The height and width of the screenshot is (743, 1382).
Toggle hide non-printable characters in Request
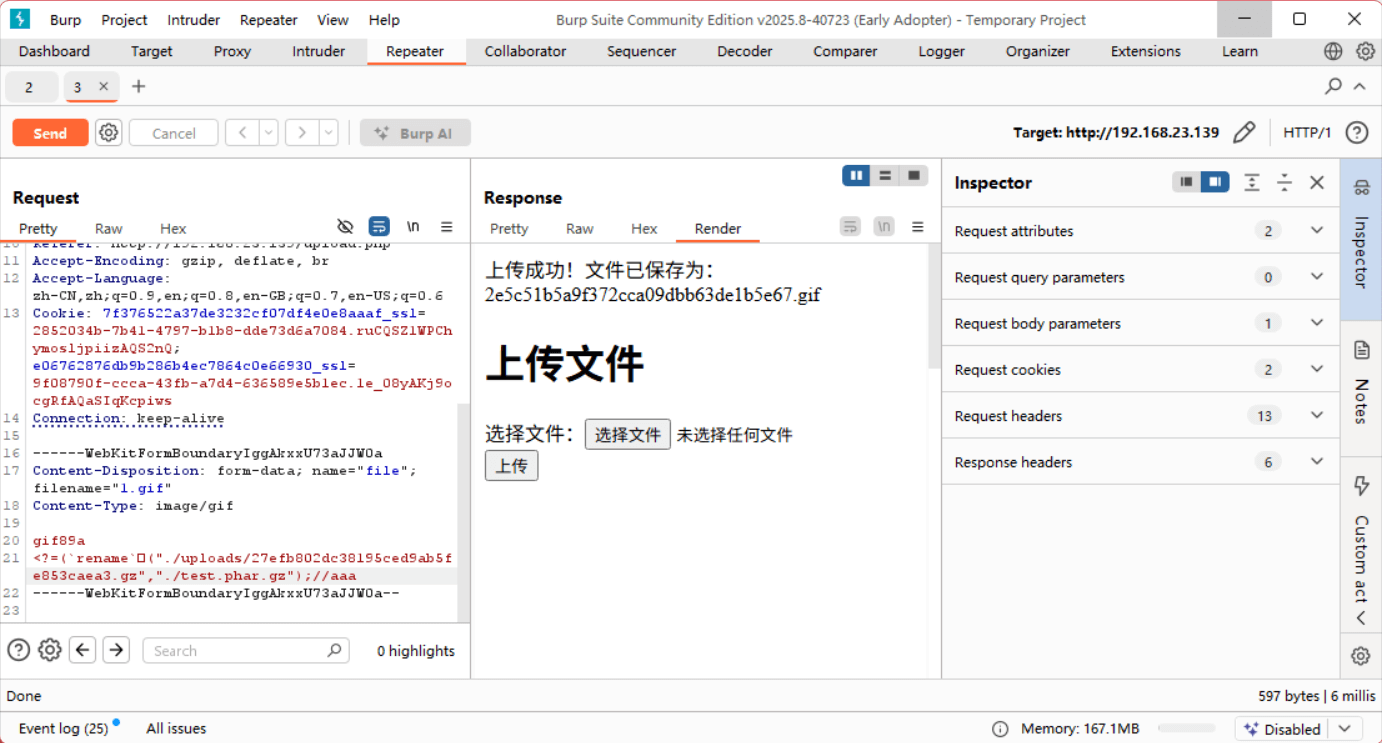tap(345, 226)
